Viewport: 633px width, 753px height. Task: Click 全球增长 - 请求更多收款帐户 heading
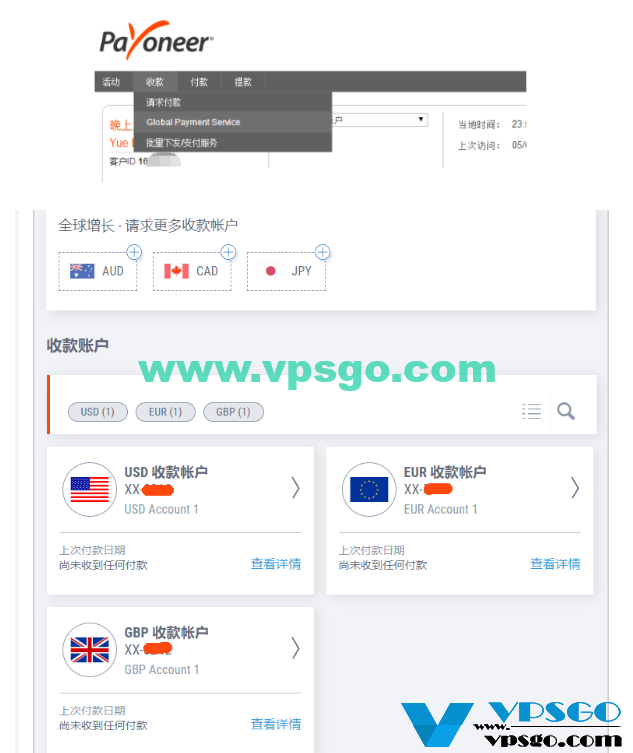148,225
